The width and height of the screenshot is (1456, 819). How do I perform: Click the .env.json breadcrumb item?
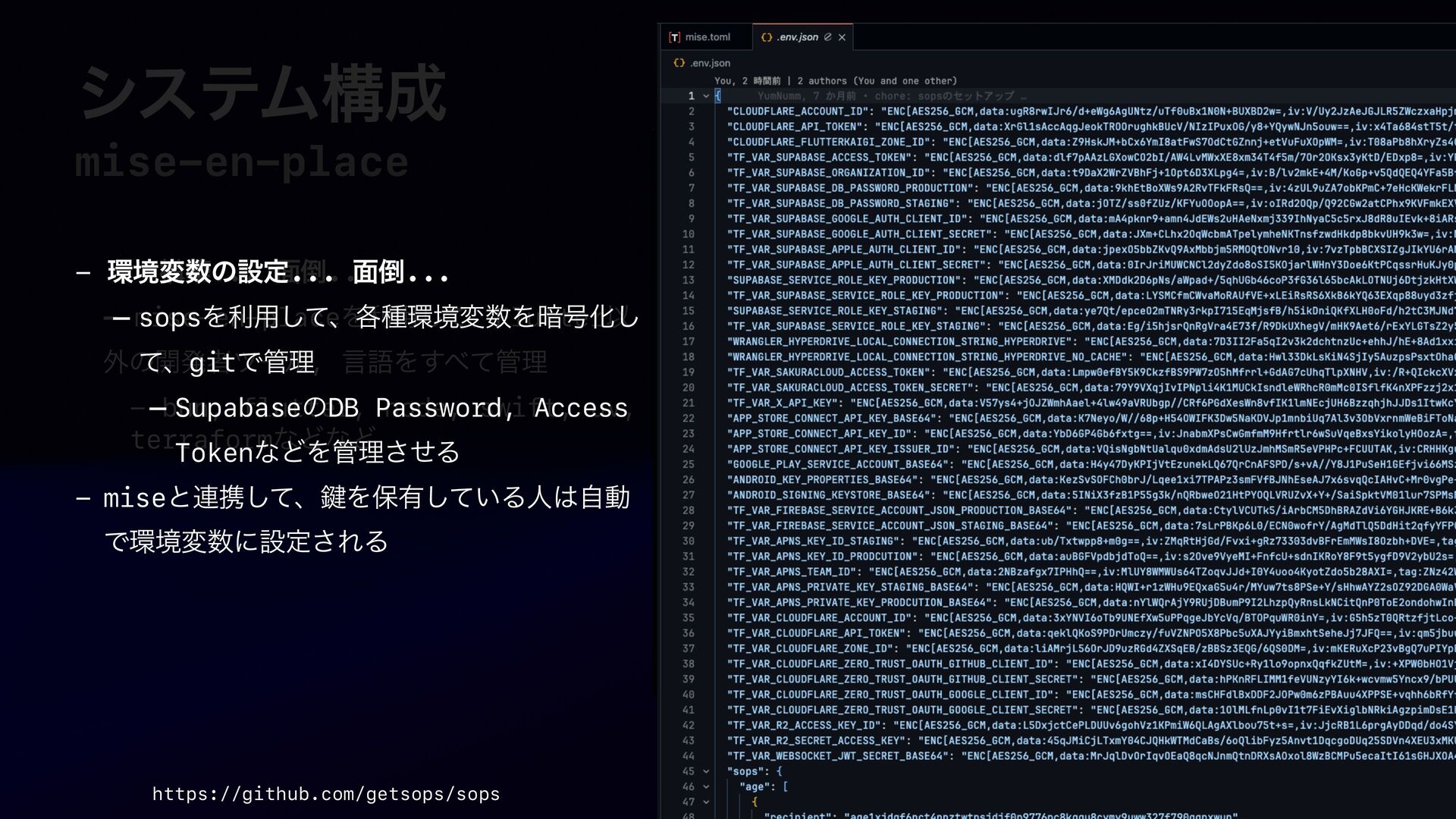point(710,63)
